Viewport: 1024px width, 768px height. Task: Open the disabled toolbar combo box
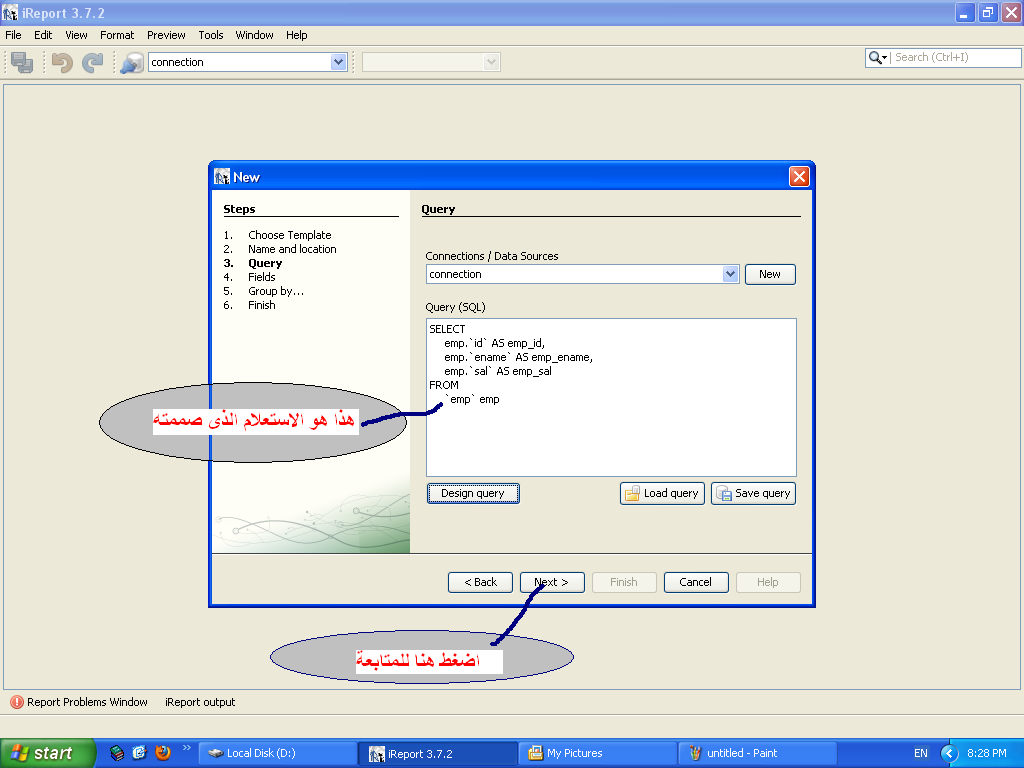431,62
